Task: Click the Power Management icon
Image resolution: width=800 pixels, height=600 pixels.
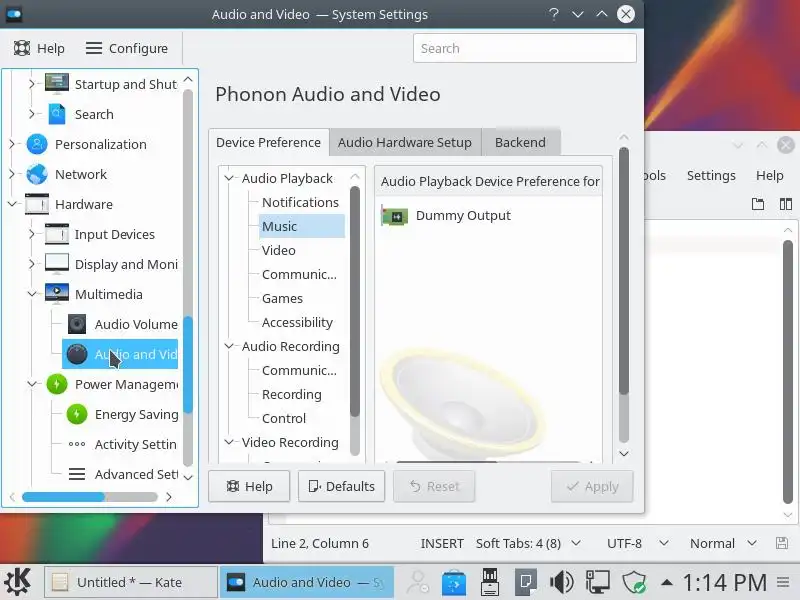Action: click(57, 384)
